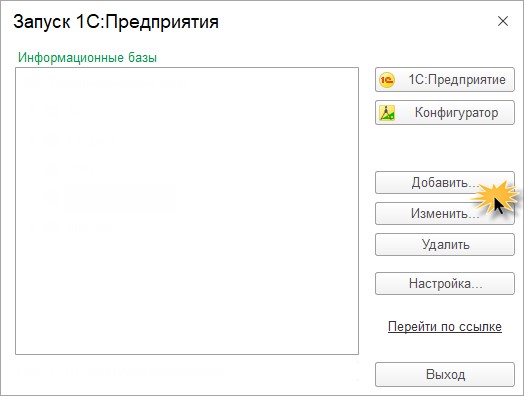
Task: Click the Информационные базы heading
Action: [87, 57]
